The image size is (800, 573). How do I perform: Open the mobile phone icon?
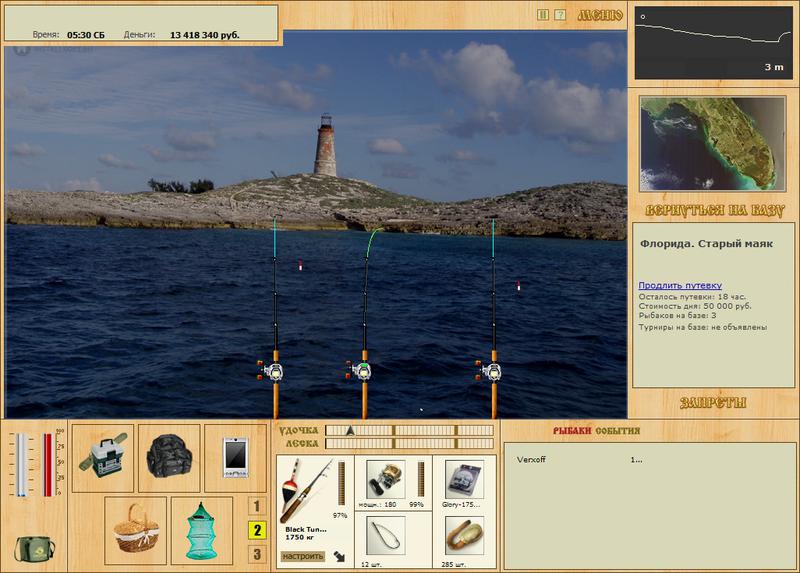235,458
